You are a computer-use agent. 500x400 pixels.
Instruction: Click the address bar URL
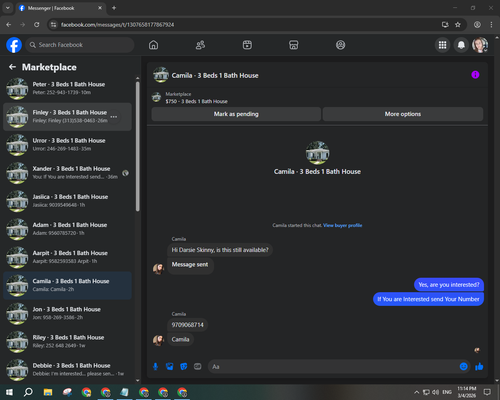[117, 25]
